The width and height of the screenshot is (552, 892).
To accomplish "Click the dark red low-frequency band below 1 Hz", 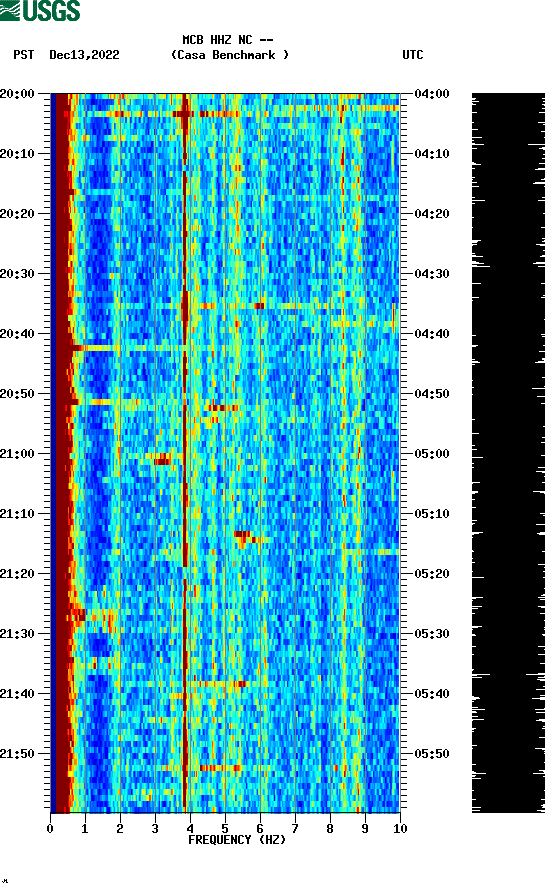I will click(x=61, y=453).
